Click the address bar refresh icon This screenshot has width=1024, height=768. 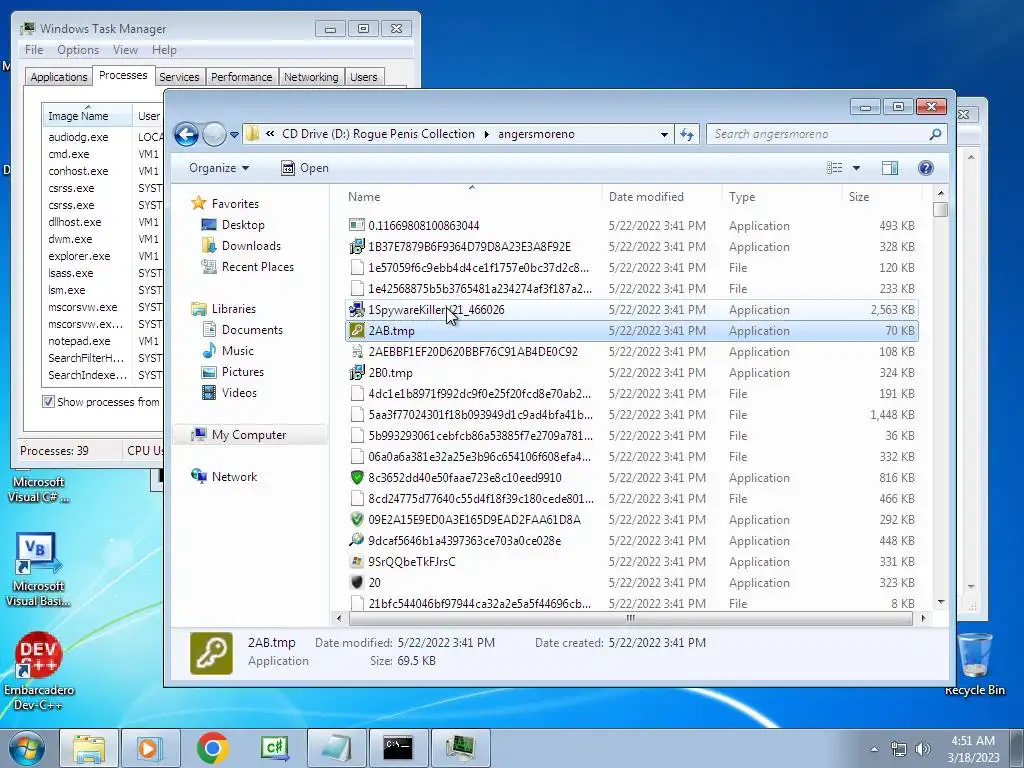click(686, 135)
